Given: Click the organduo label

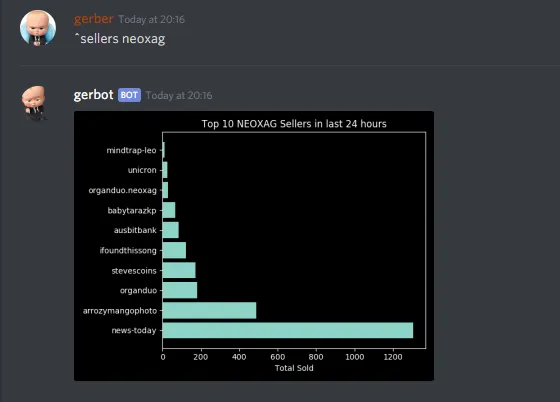Looking at the screenshot, I should 138,291.
